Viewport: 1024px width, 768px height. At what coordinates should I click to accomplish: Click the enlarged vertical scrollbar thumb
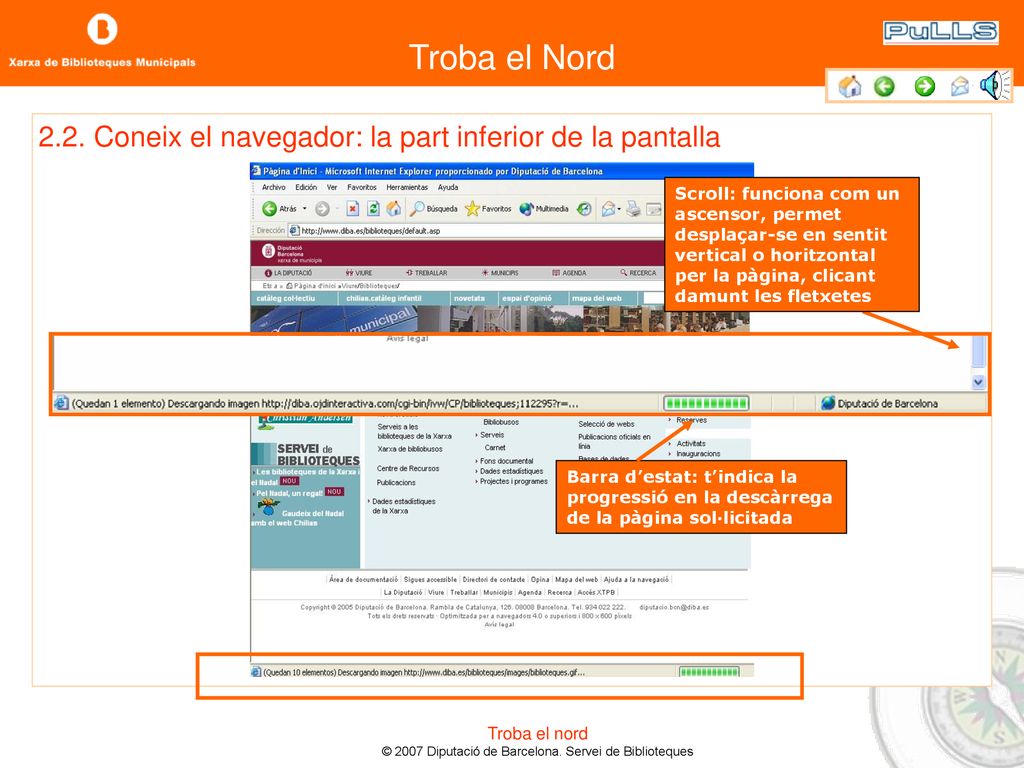[x=978, y=352]
